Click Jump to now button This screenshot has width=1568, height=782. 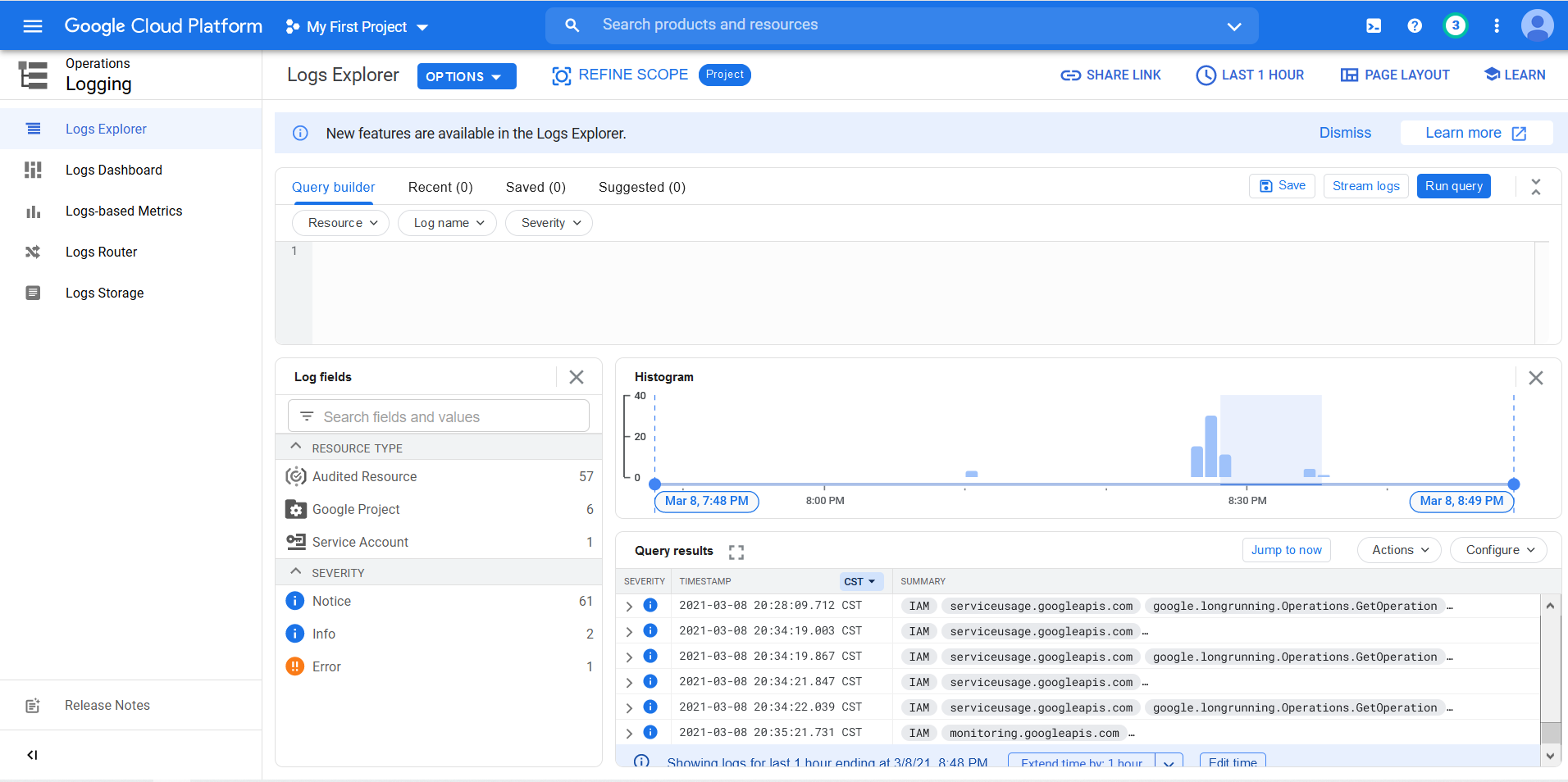[1287, 550]
